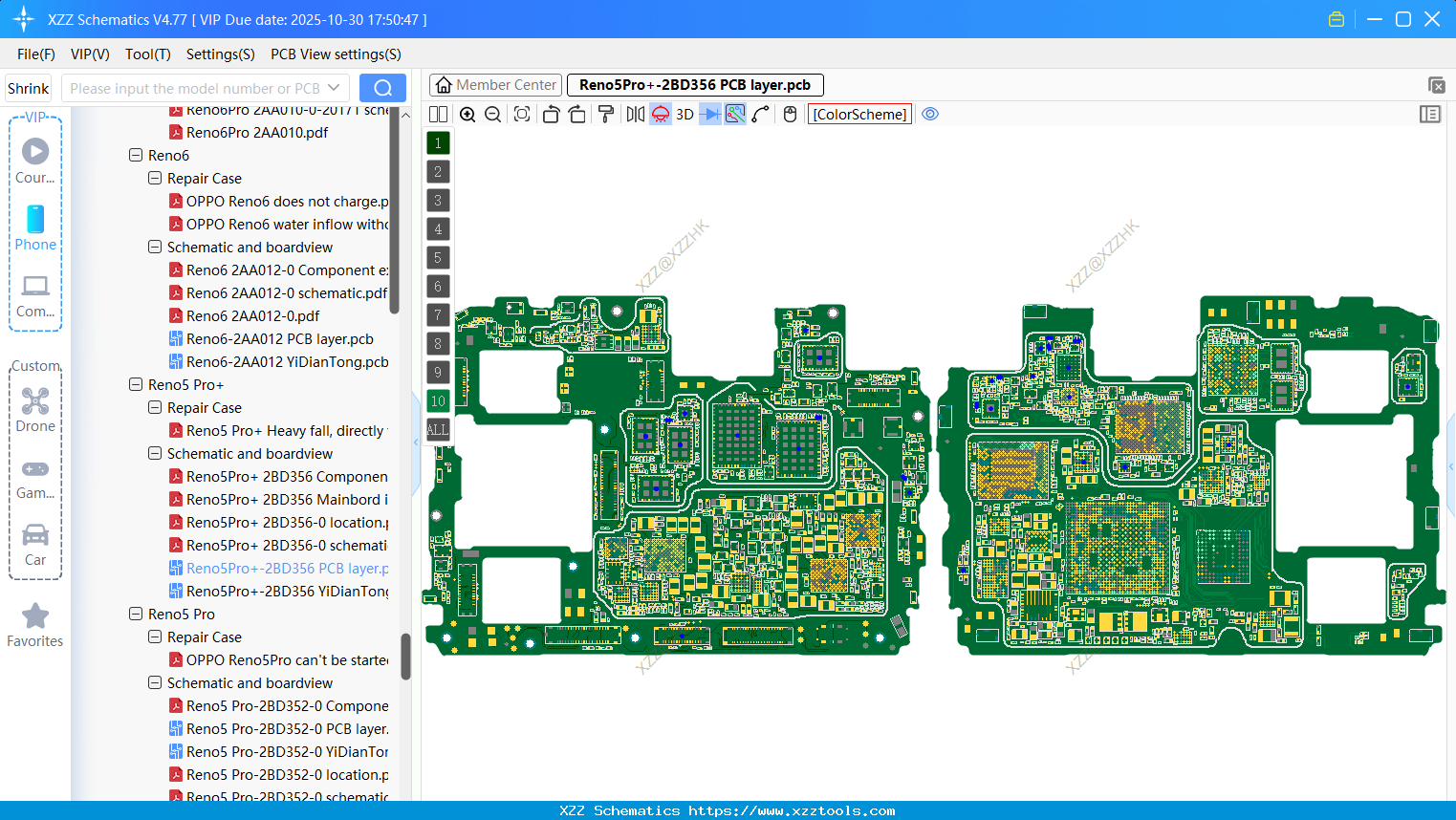This screenshot has height=820, width=1456.
Task: Open the Member Center
Action: coord(495,85)
